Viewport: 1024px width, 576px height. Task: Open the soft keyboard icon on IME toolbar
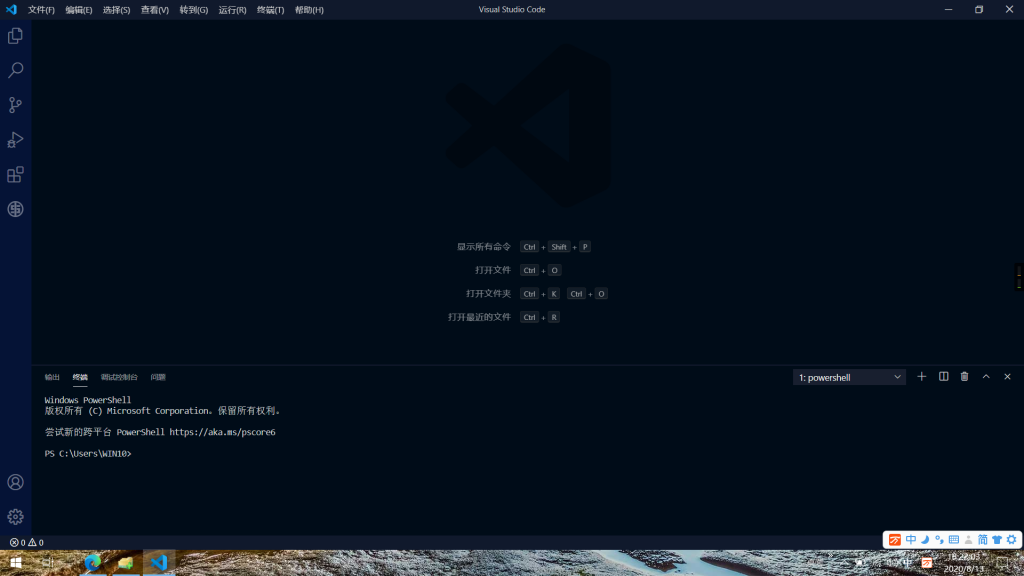pos(953,540)
